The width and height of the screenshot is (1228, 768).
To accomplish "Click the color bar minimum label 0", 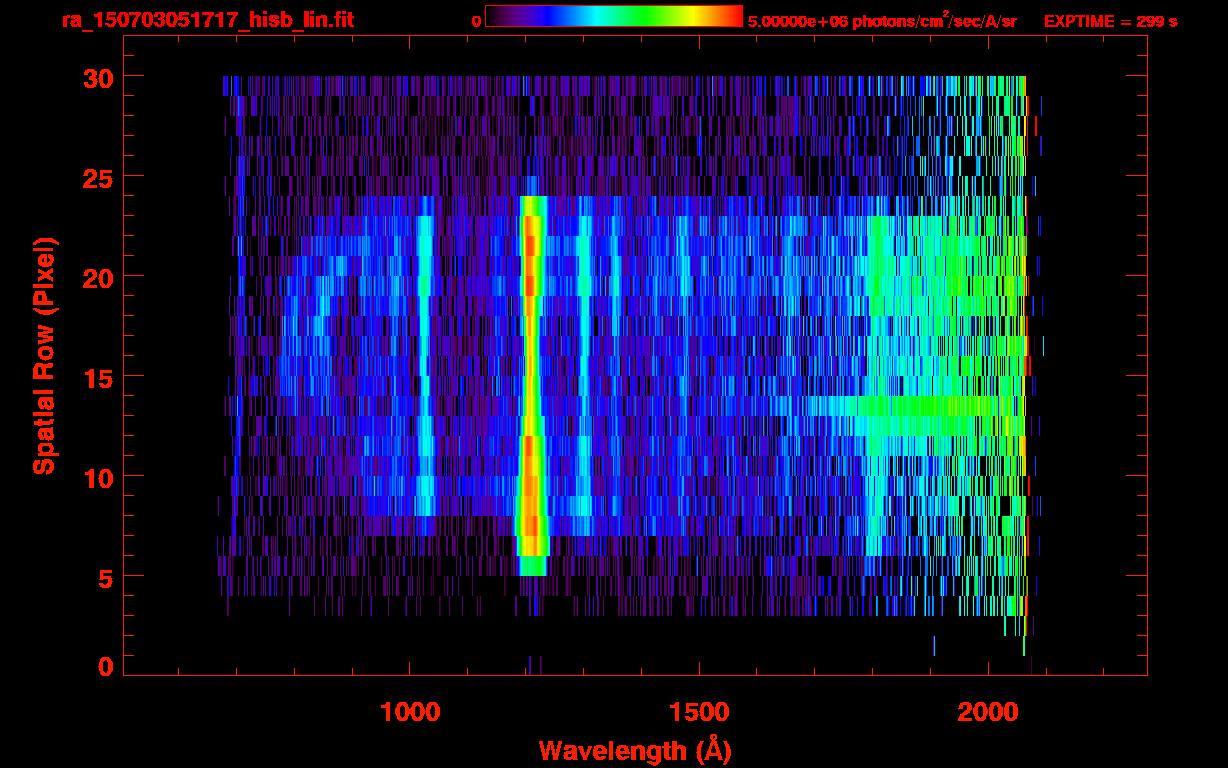I will (476, 21).
